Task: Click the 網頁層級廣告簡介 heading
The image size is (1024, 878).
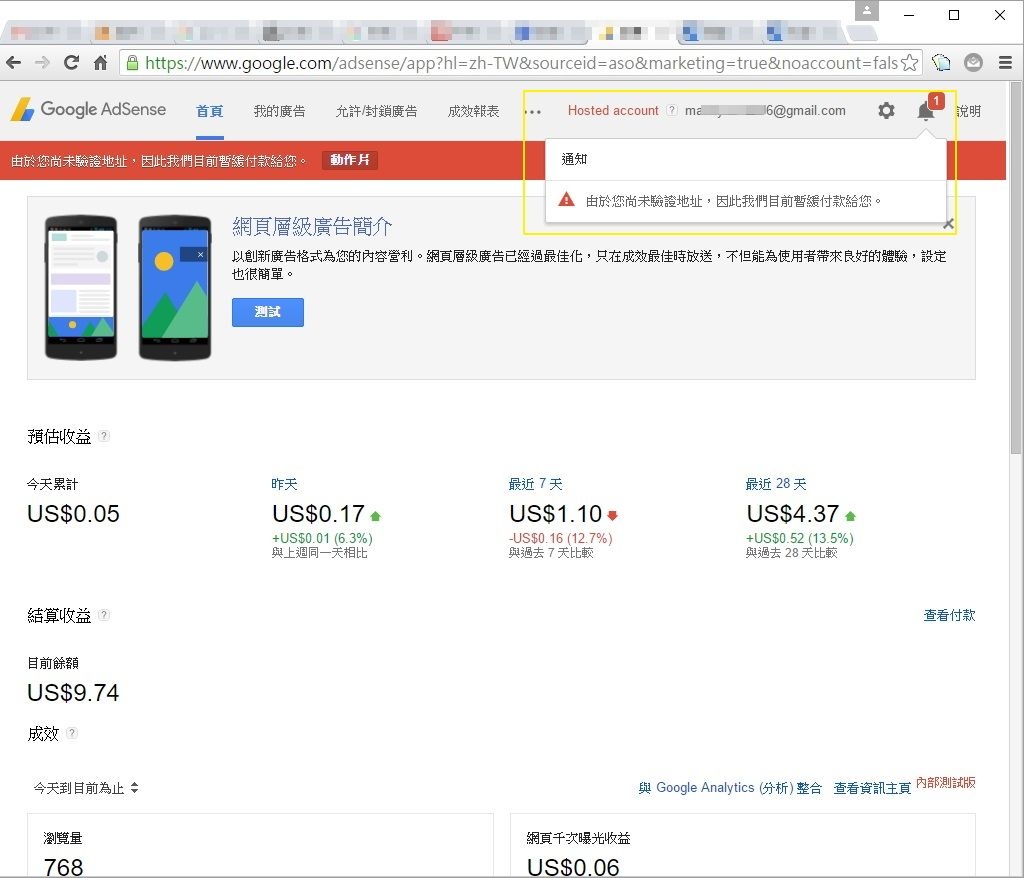Action: tap(312, 227)
